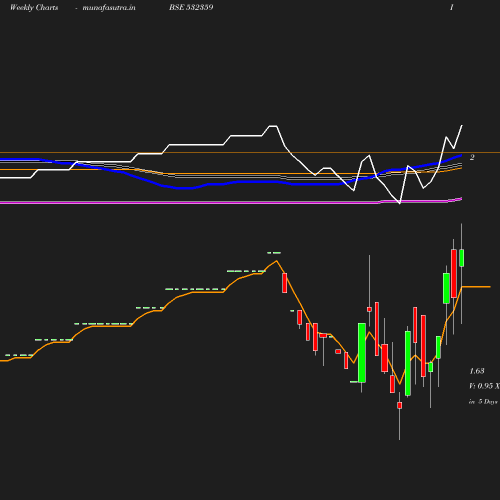Click the 'munafasutra.in' watermark text
Viewport: 500px width, 500px height.
click(109, 7)
